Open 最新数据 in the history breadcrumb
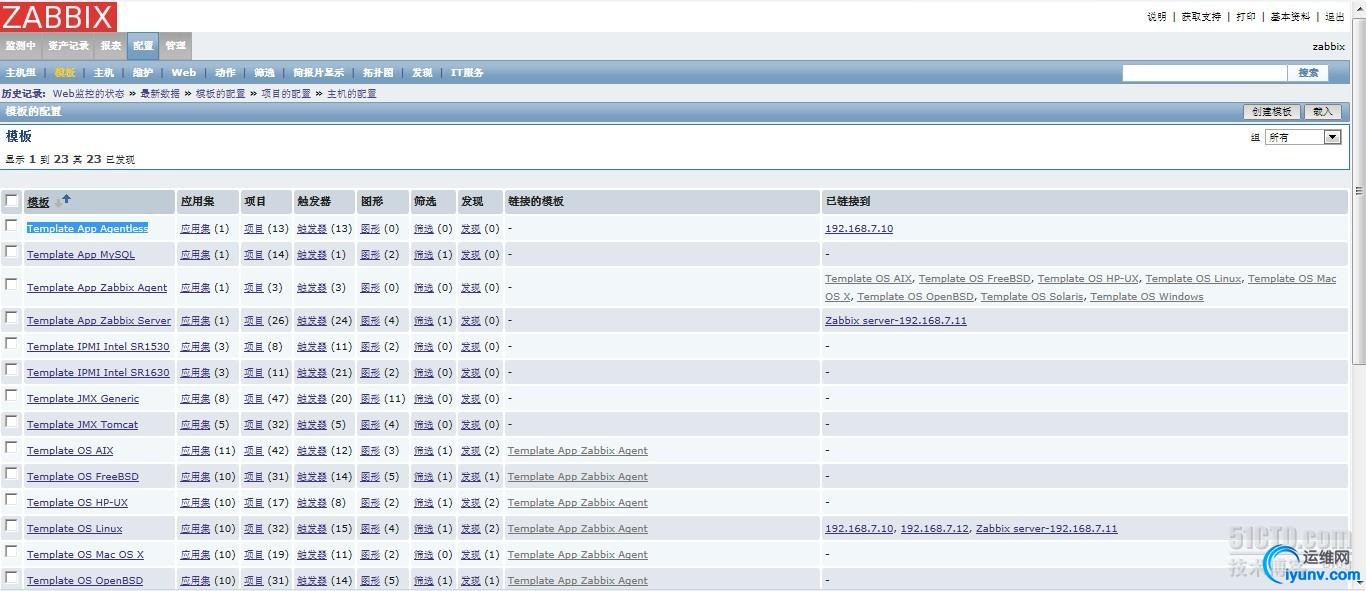Viewport: 1366px width, 591px height. pyautogui.click(x=160, y=93)
